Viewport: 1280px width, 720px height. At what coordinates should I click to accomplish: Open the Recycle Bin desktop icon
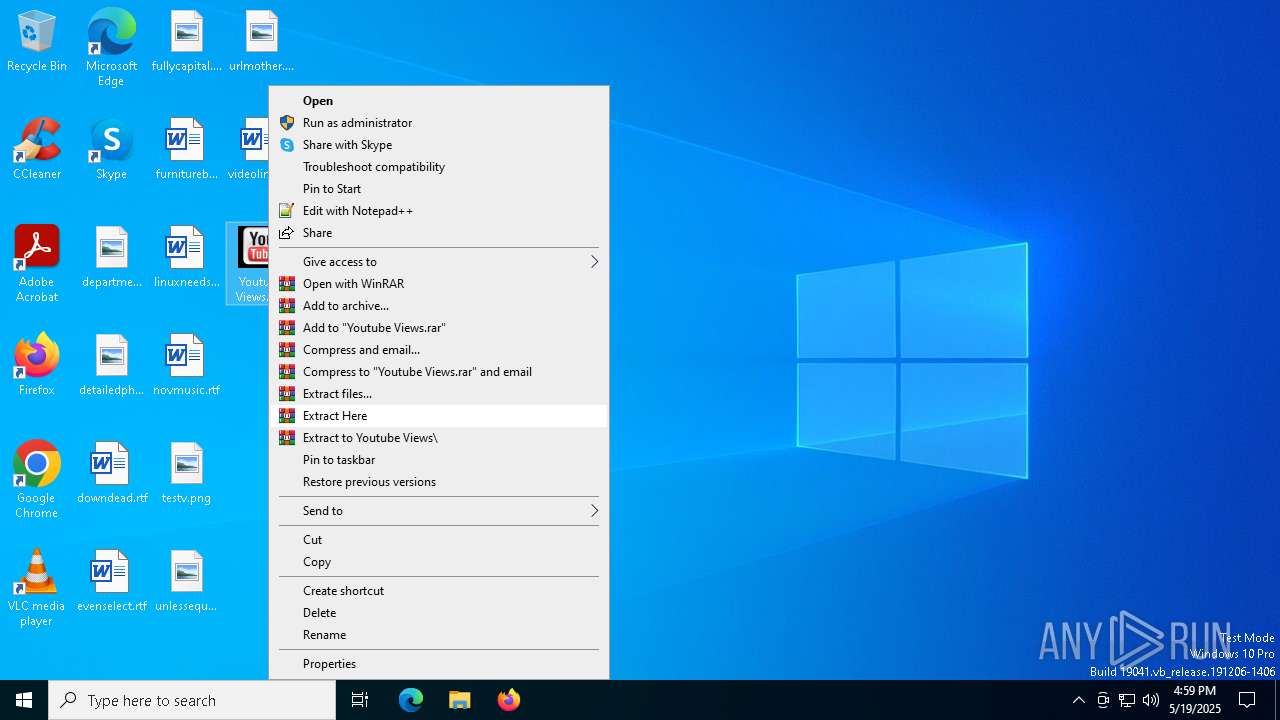point(37,42)
